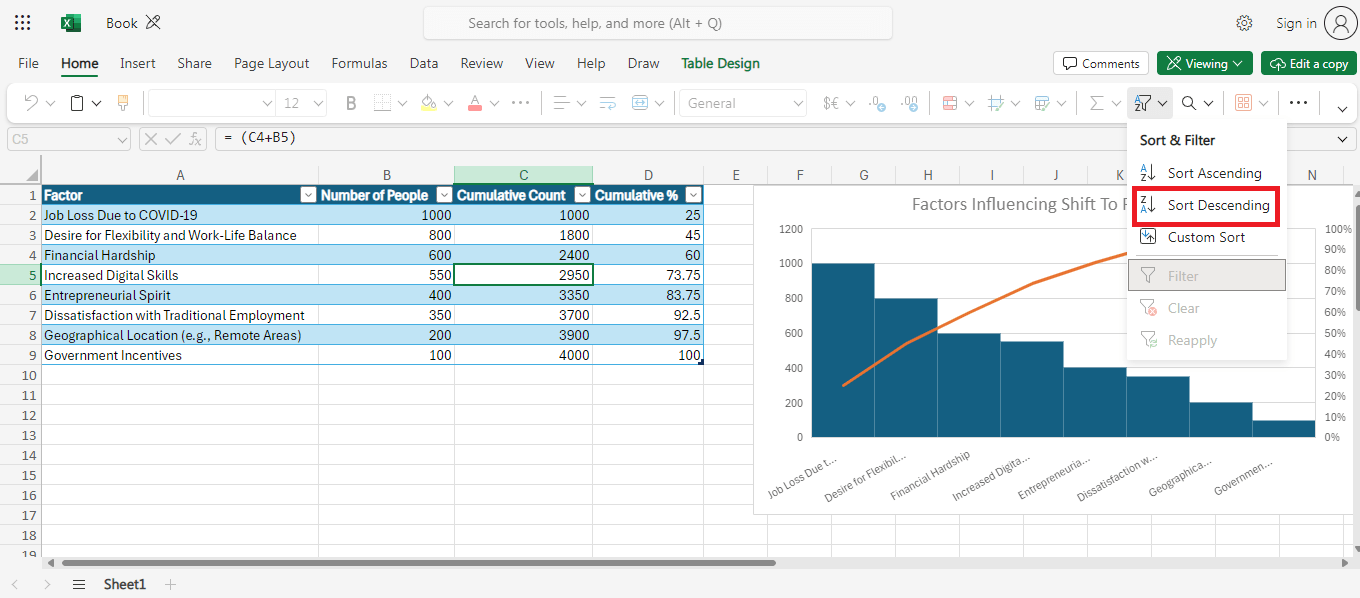The width and height of the screenshot is (1360, 598).
Task: Open settings gear icon in title bar
Action: pos(1244,23)
